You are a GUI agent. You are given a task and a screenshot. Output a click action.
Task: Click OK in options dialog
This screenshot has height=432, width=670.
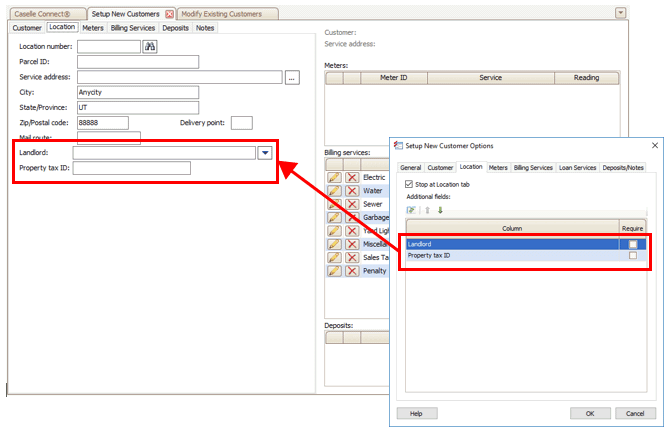(x=590, y=414)
